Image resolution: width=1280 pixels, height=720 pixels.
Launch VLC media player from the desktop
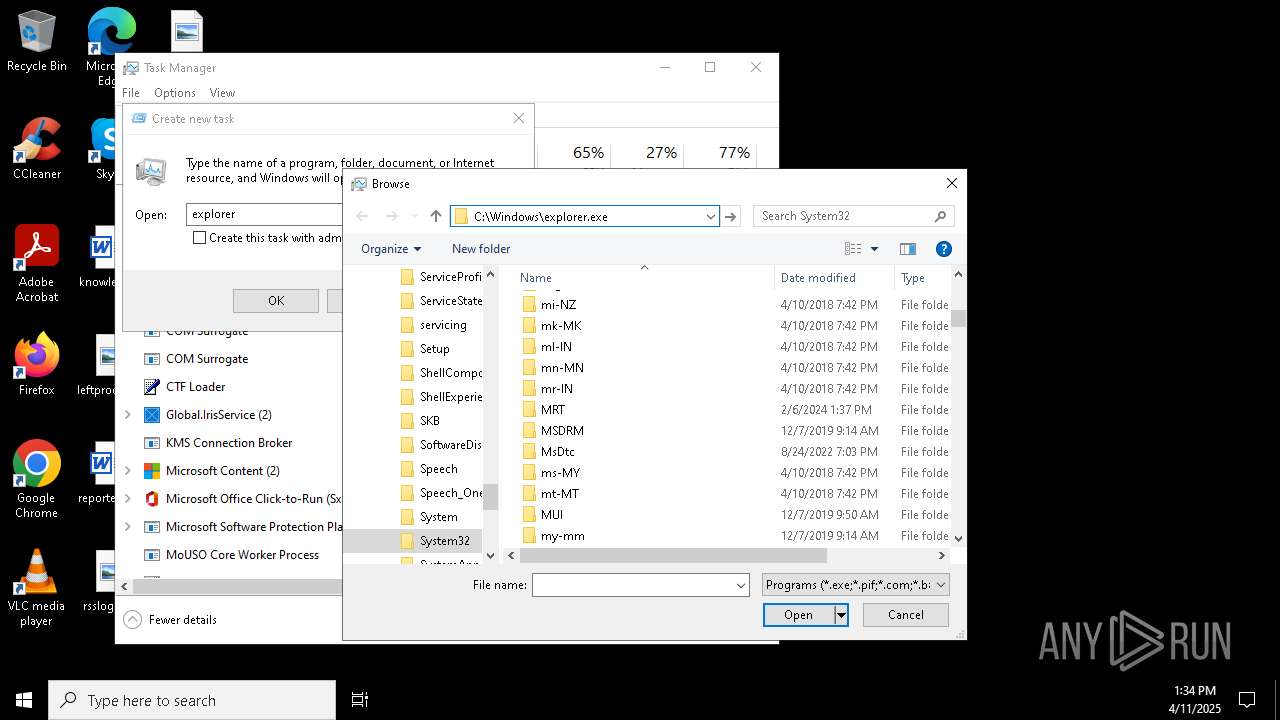click(x=37, y=588)
